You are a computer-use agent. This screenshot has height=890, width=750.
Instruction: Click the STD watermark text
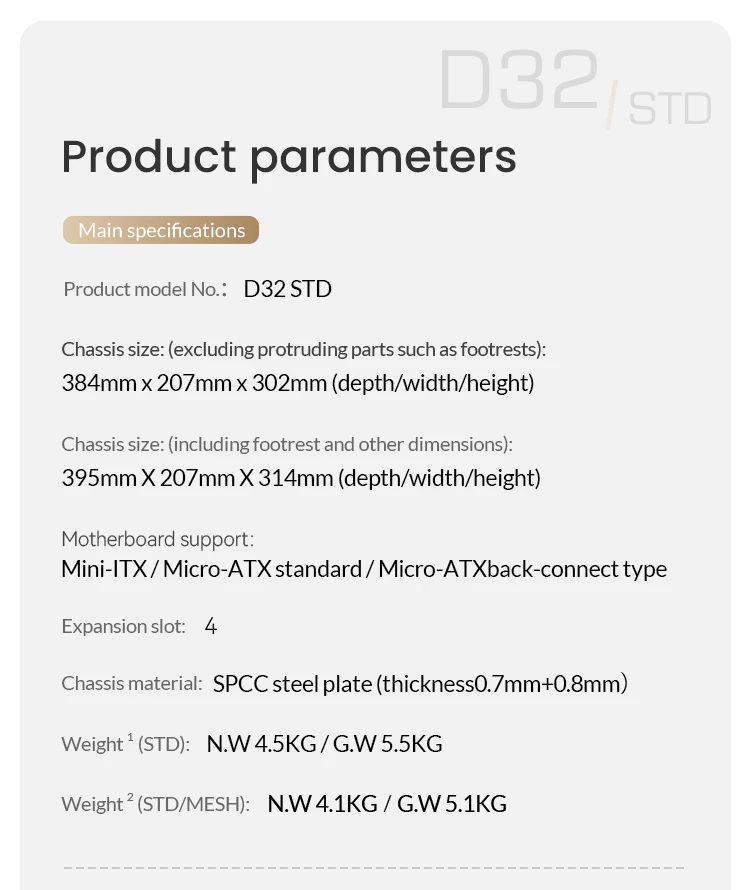coord(670,108)
